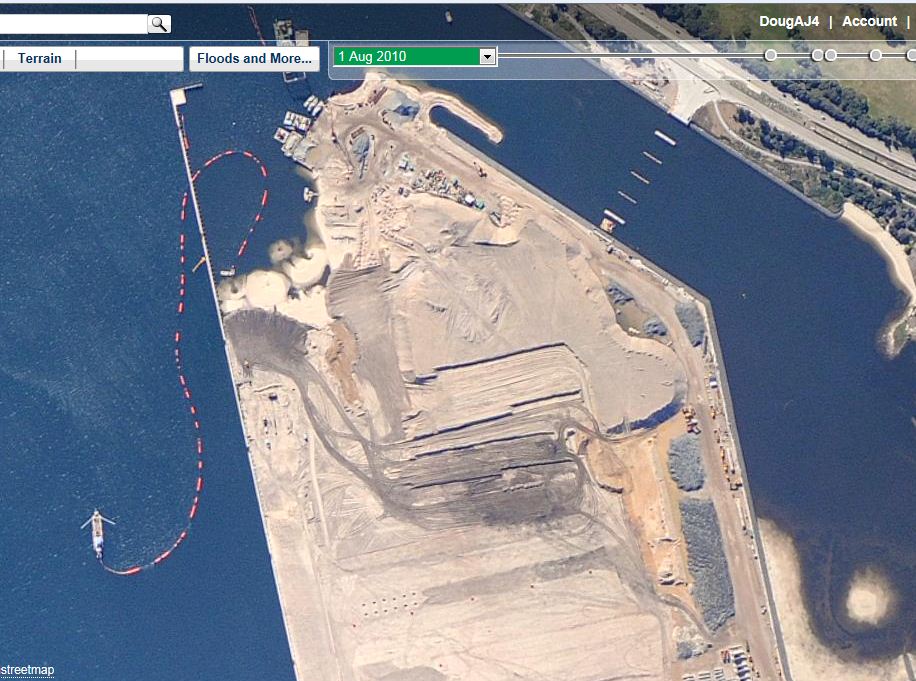Open the DougAJ4 user profile link
916x681 pixels.
click(789, 21)
